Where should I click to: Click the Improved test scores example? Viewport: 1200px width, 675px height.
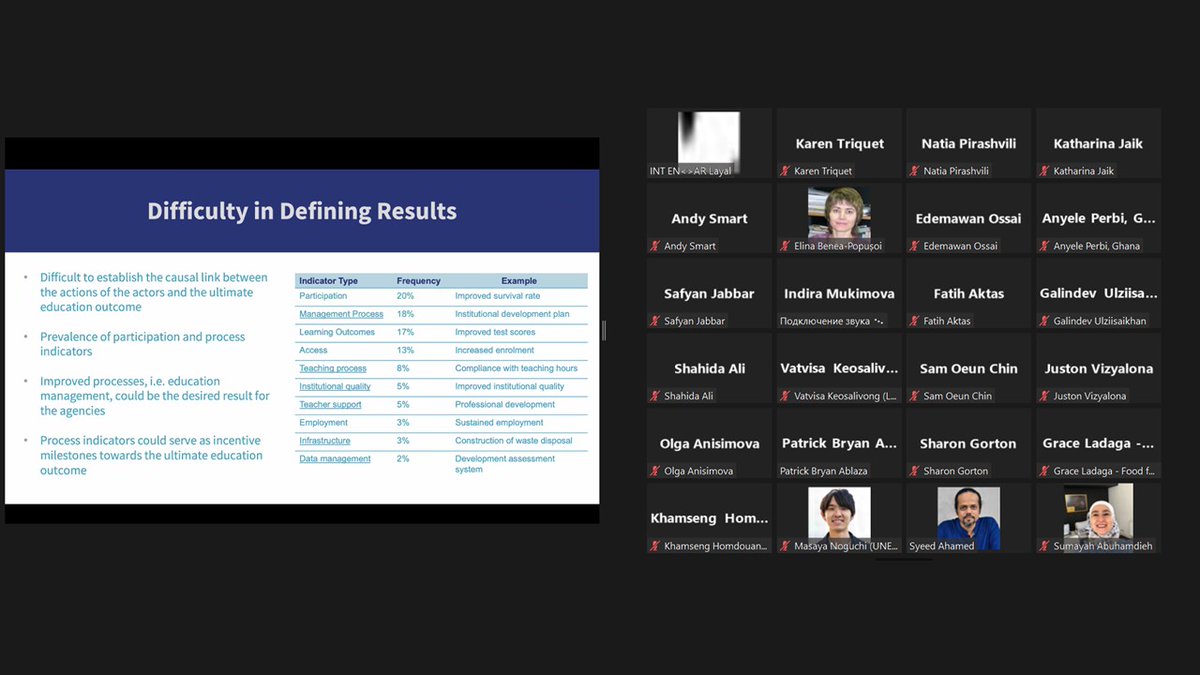495,332
